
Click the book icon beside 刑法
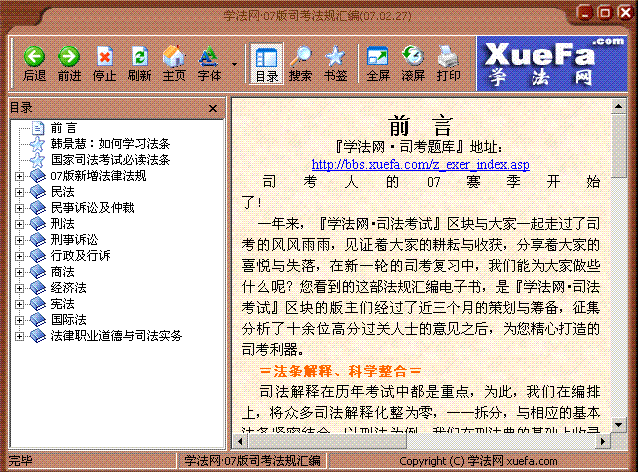(x=38, y=224)
